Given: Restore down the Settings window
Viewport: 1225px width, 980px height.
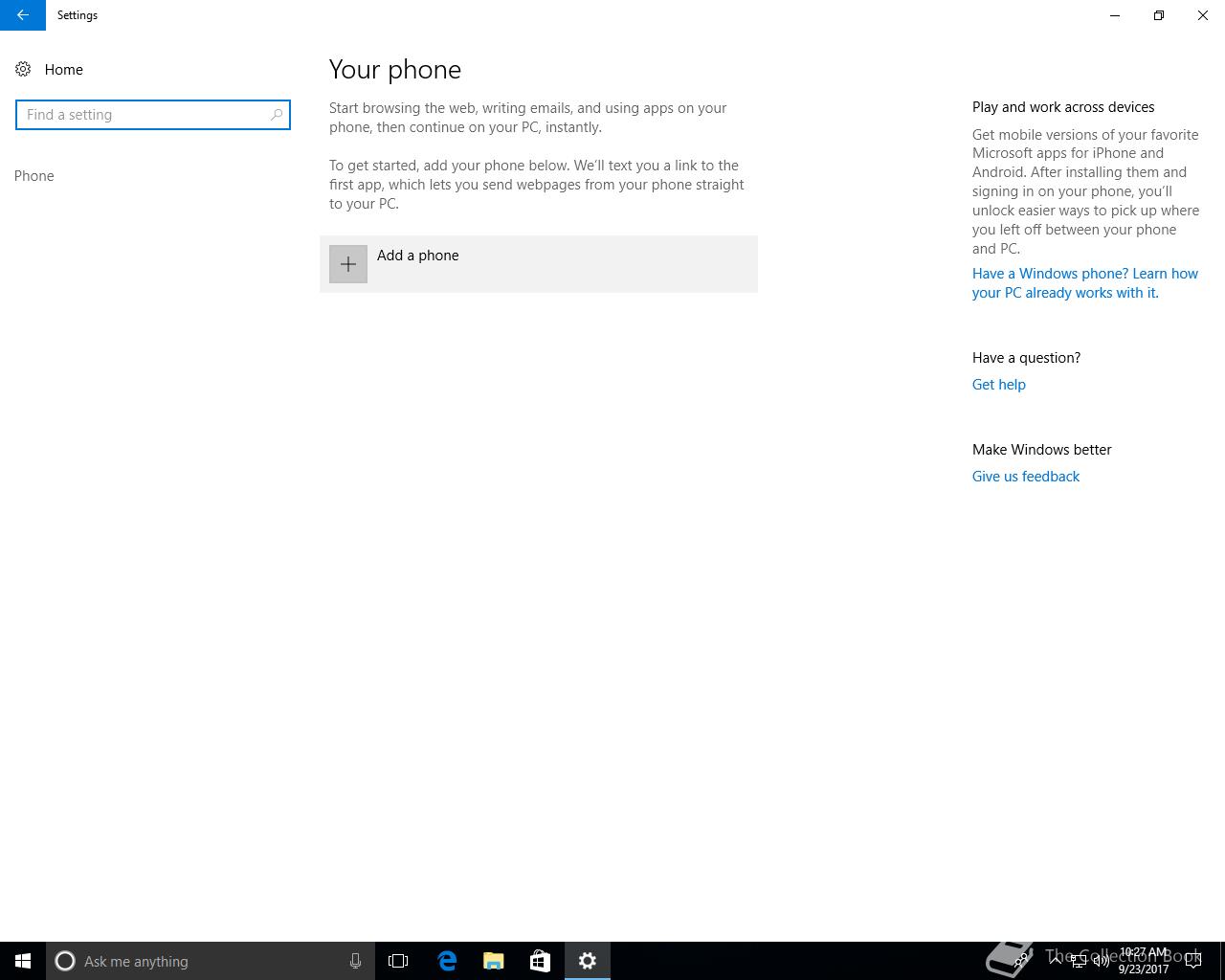Looking at the screenshot, I should (1159, 15).
